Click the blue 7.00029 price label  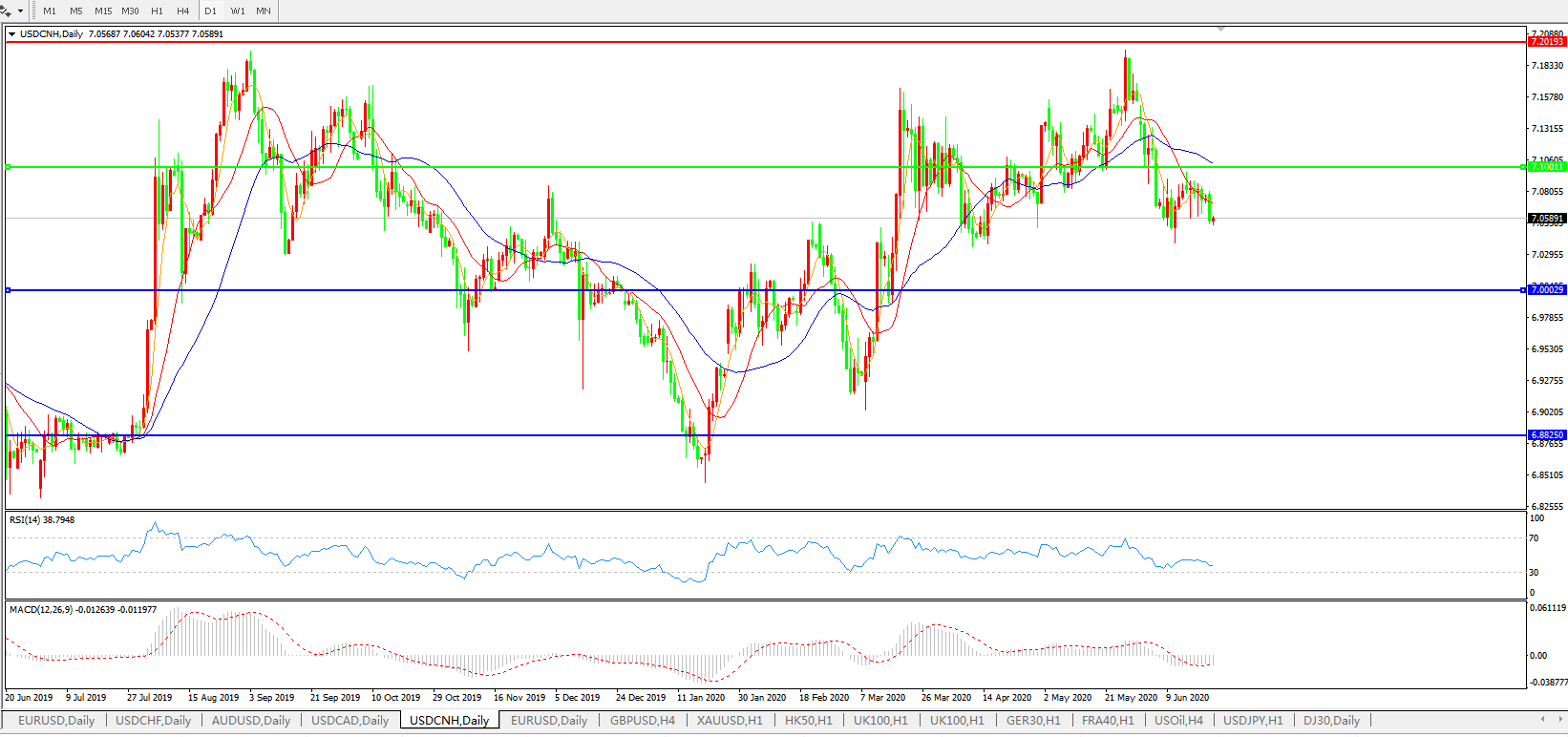[1547, 290]
